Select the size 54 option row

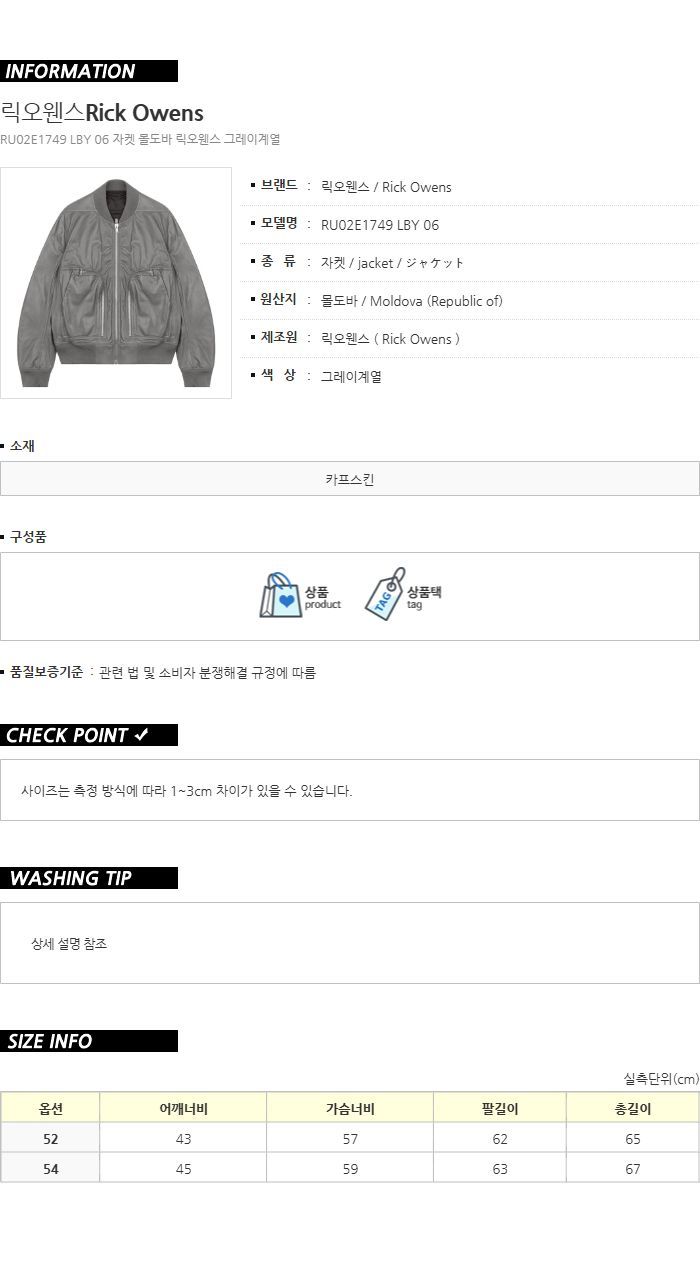350,1168
